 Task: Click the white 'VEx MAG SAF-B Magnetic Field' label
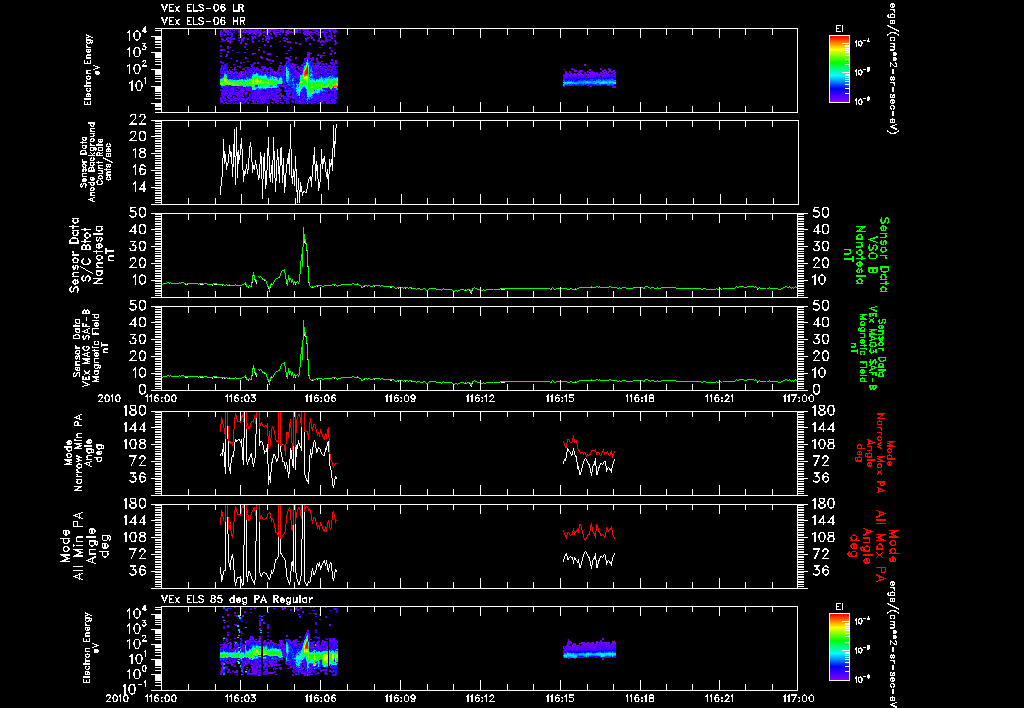[91, 346]
